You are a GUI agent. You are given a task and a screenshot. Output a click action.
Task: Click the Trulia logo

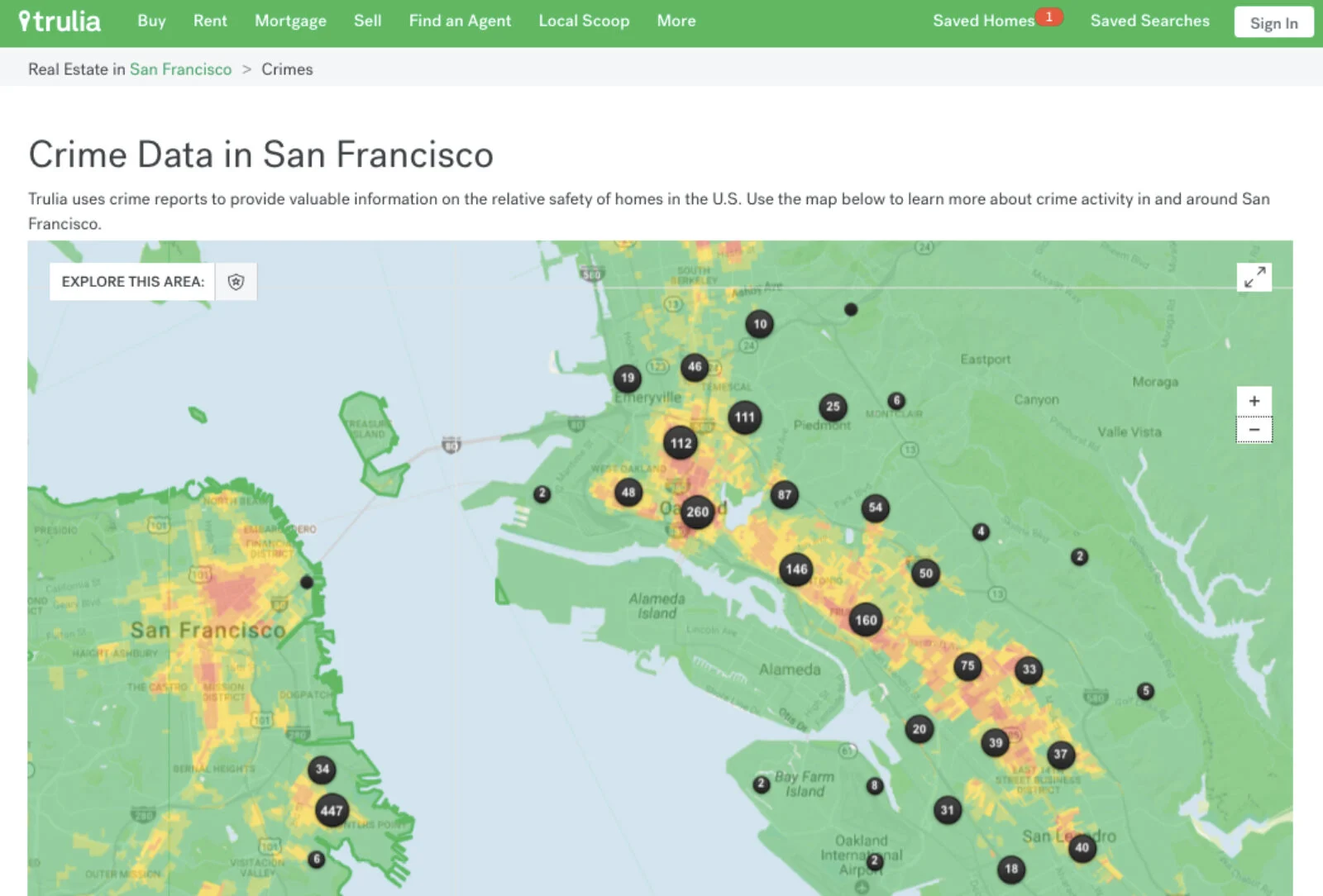coord(60,21)
